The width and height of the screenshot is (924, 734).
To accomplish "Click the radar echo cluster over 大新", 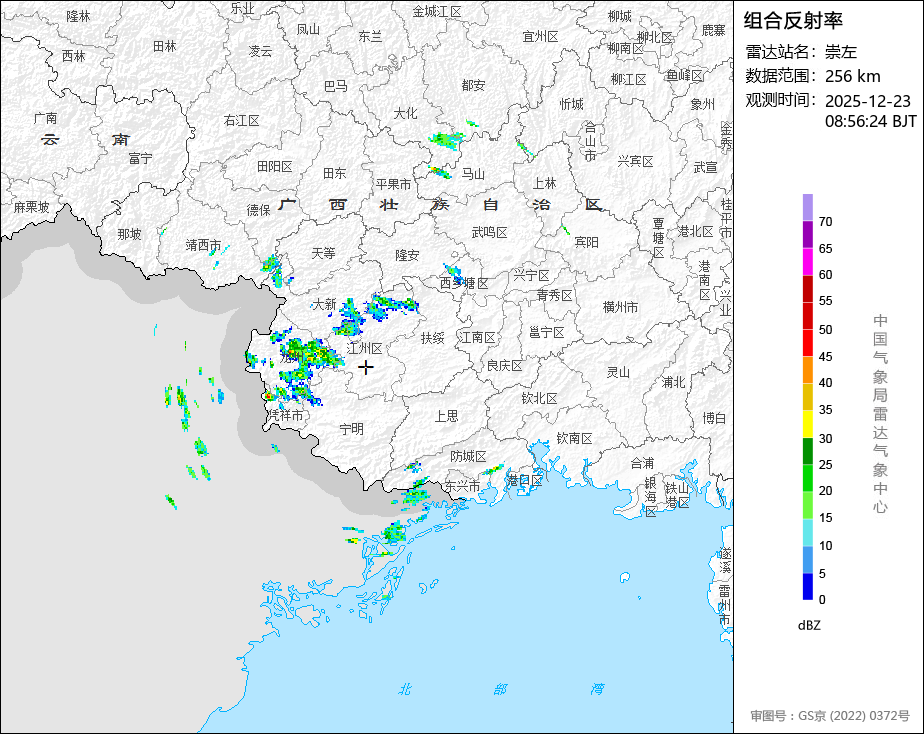I will click(x=350, y=318).
